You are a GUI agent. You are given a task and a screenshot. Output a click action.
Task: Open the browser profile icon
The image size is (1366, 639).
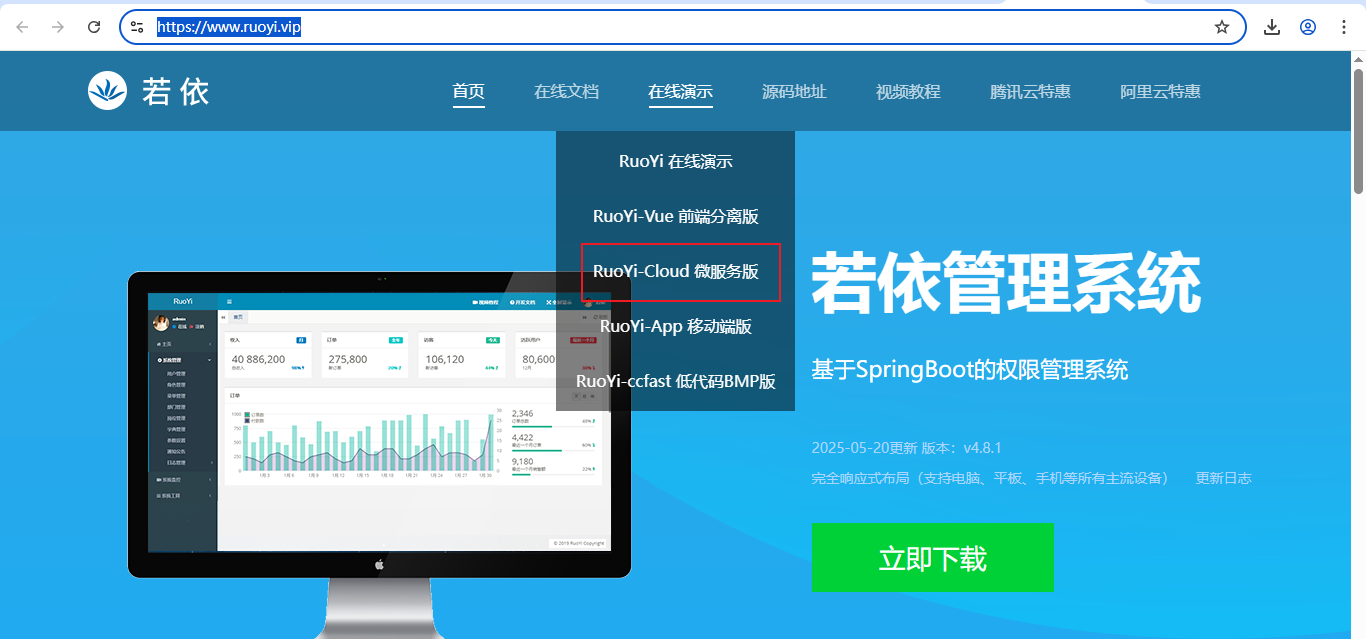coord(1308,27)
